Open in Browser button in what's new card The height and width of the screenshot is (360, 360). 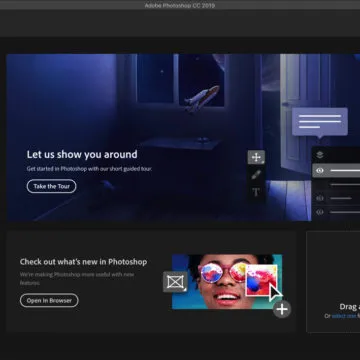coord(49,300)
